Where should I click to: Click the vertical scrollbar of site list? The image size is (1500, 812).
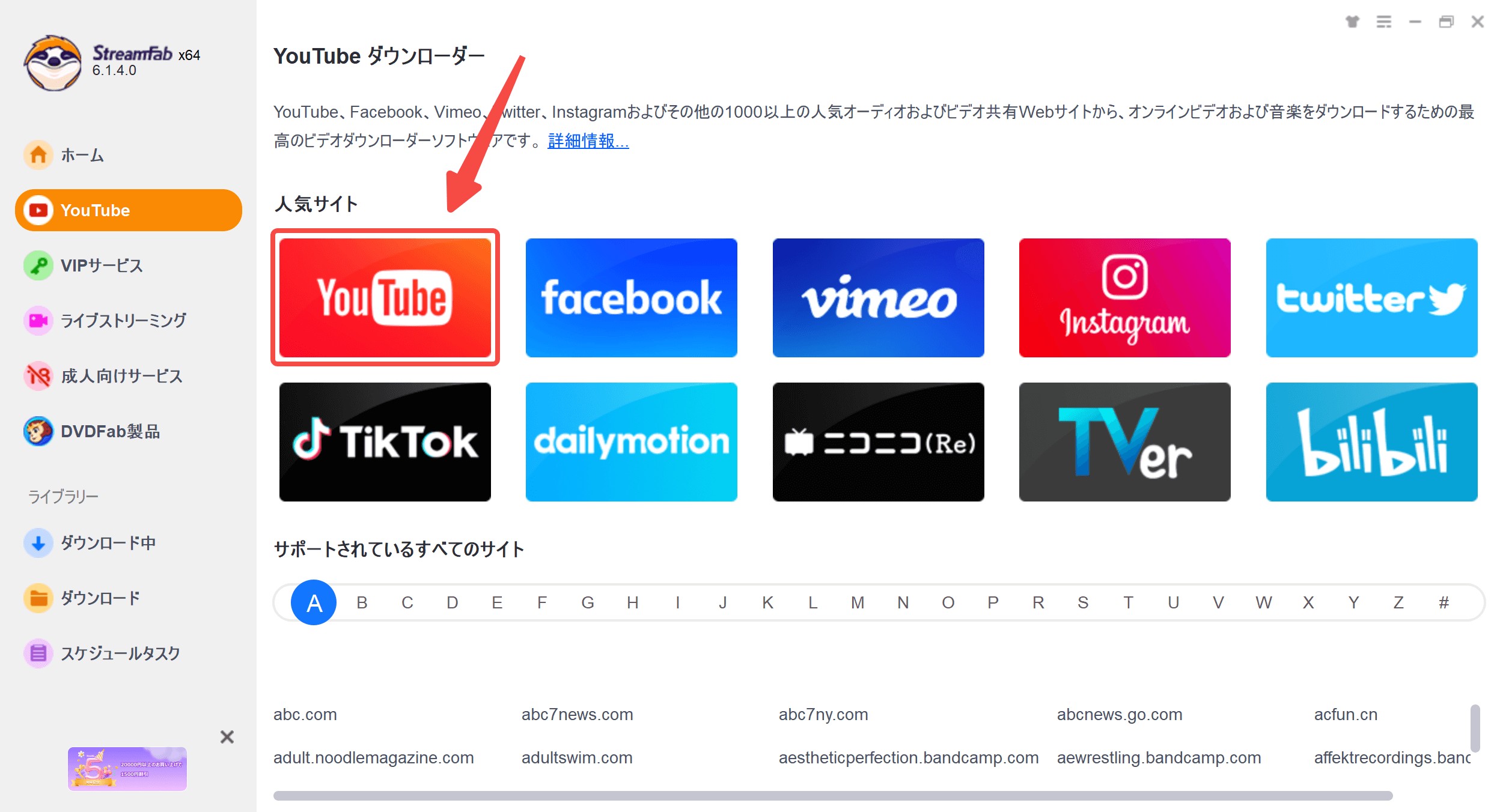[x=1475, y=728]
